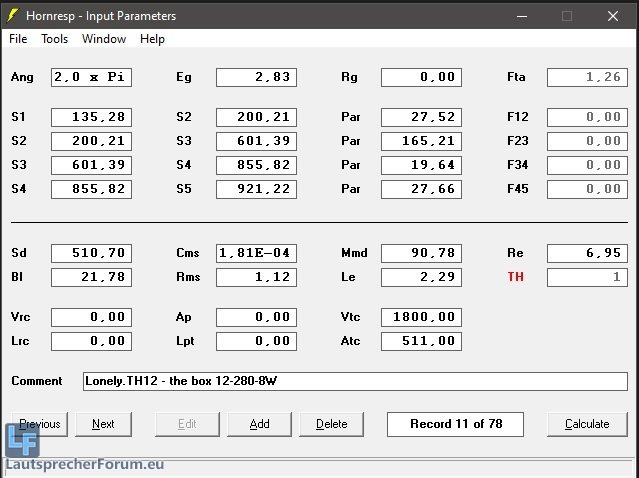Click the Calculate button
The width and height of the screenshot is (639, 478).
tap(587, 424)
